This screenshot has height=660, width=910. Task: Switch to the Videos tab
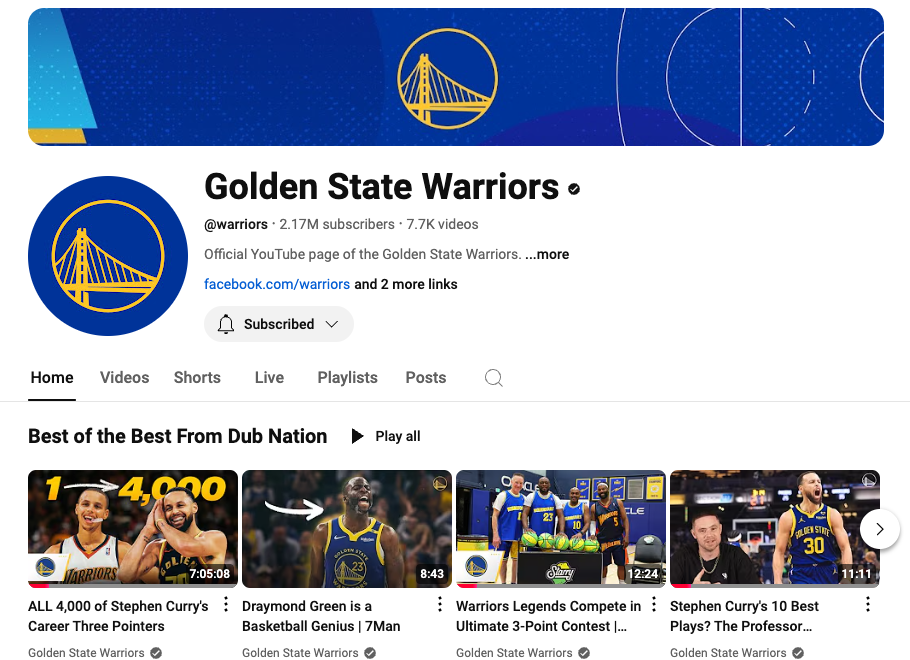(x=124, y=378)
